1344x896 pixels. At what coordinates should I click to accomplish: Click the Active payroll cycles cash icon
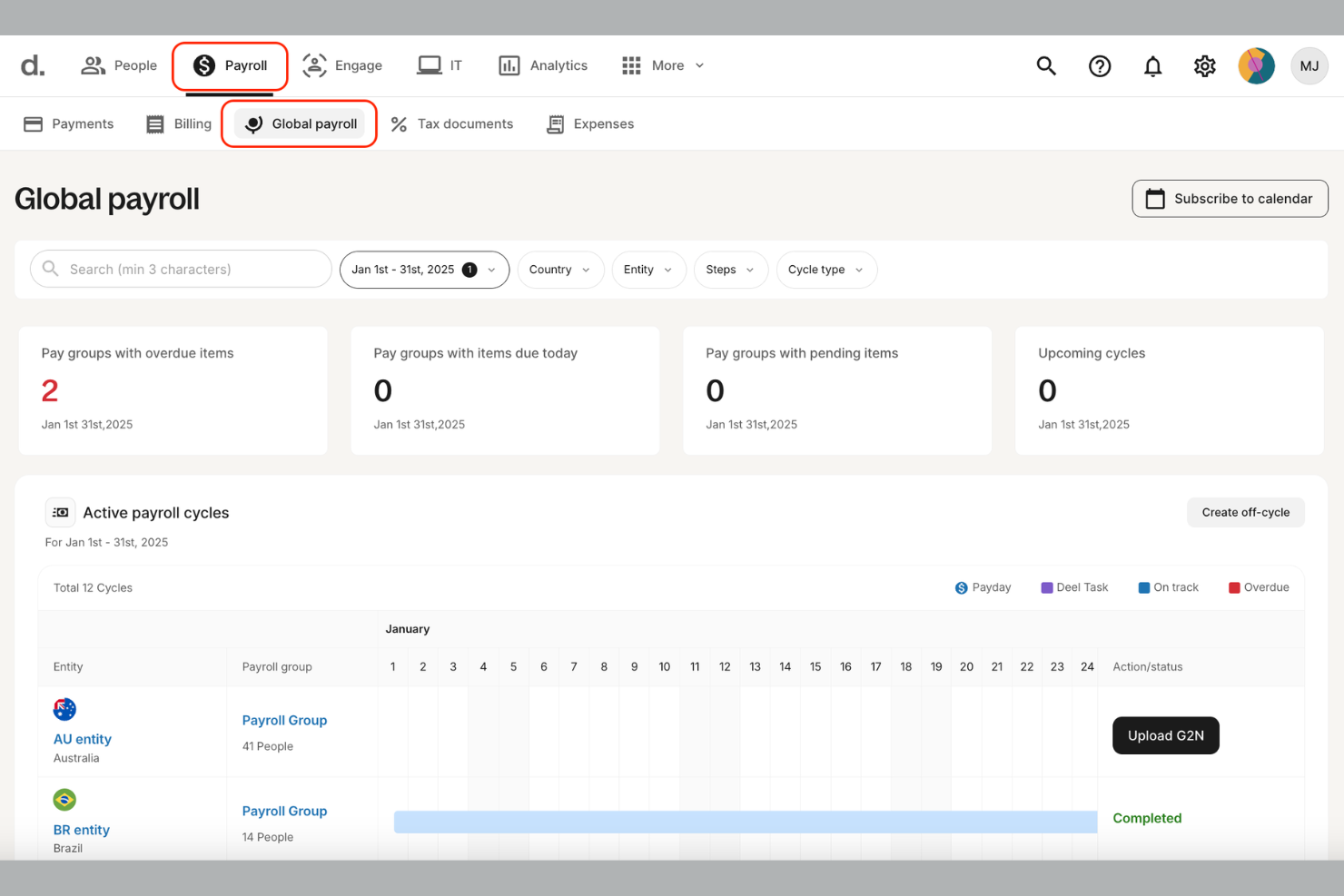pyautogui.click(x=61, y=513)
